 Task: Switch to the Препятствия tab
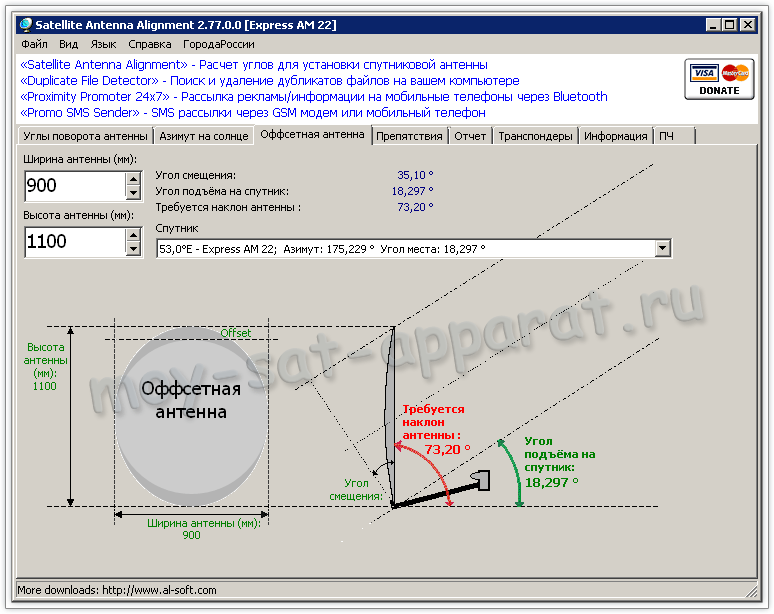coord(409,136)
